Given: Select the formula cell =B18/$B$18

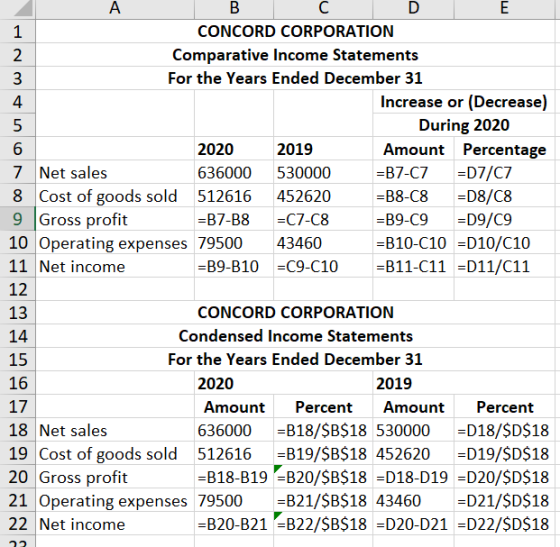Looking at the screenshot, I should (323, 430).
